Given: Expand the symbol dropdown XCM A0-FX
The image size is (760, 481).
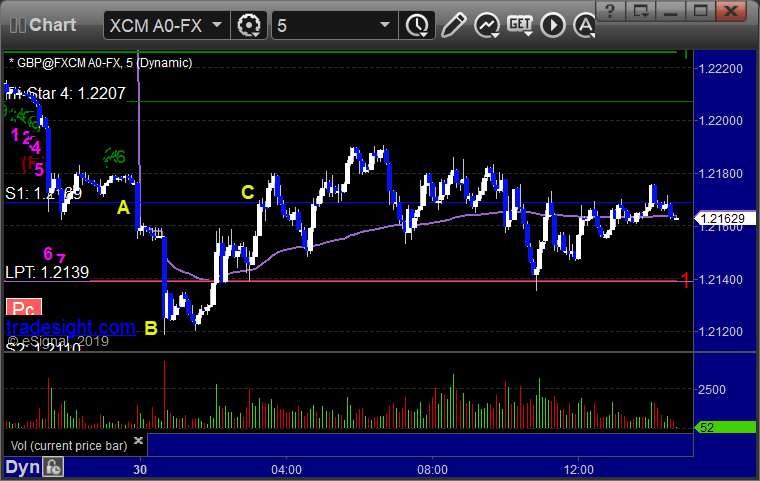Looking at the screenshot, I should point(217,24).
